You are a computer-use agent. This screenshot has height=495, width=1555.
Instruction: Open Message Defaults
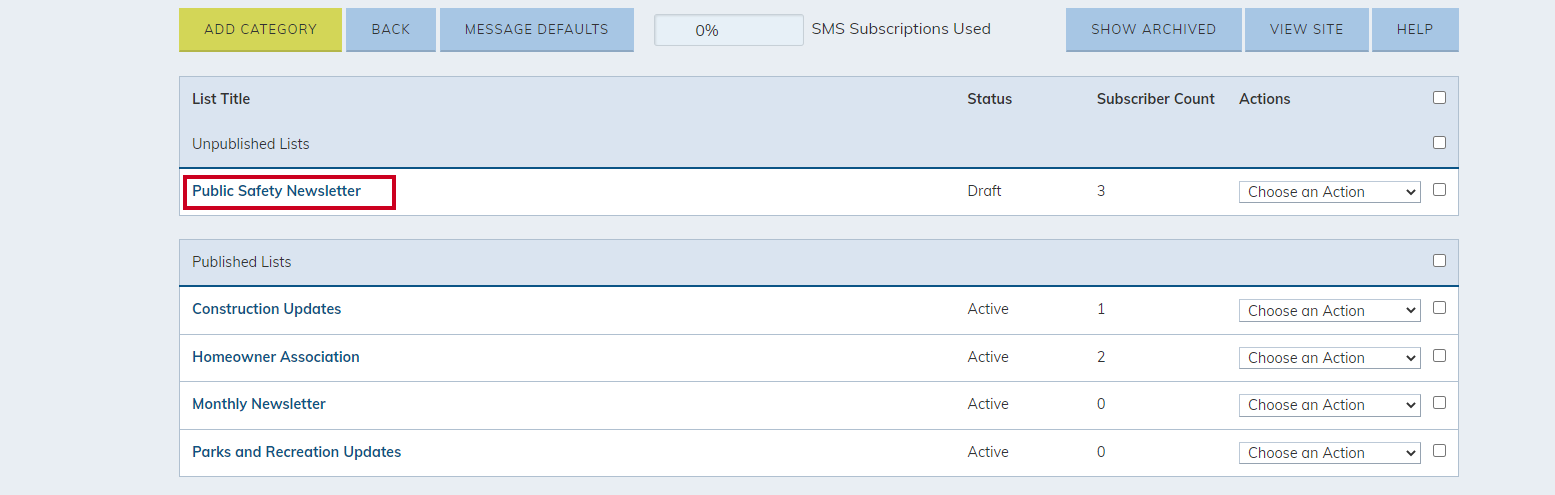pyautogui.click(x=537, y=29)
